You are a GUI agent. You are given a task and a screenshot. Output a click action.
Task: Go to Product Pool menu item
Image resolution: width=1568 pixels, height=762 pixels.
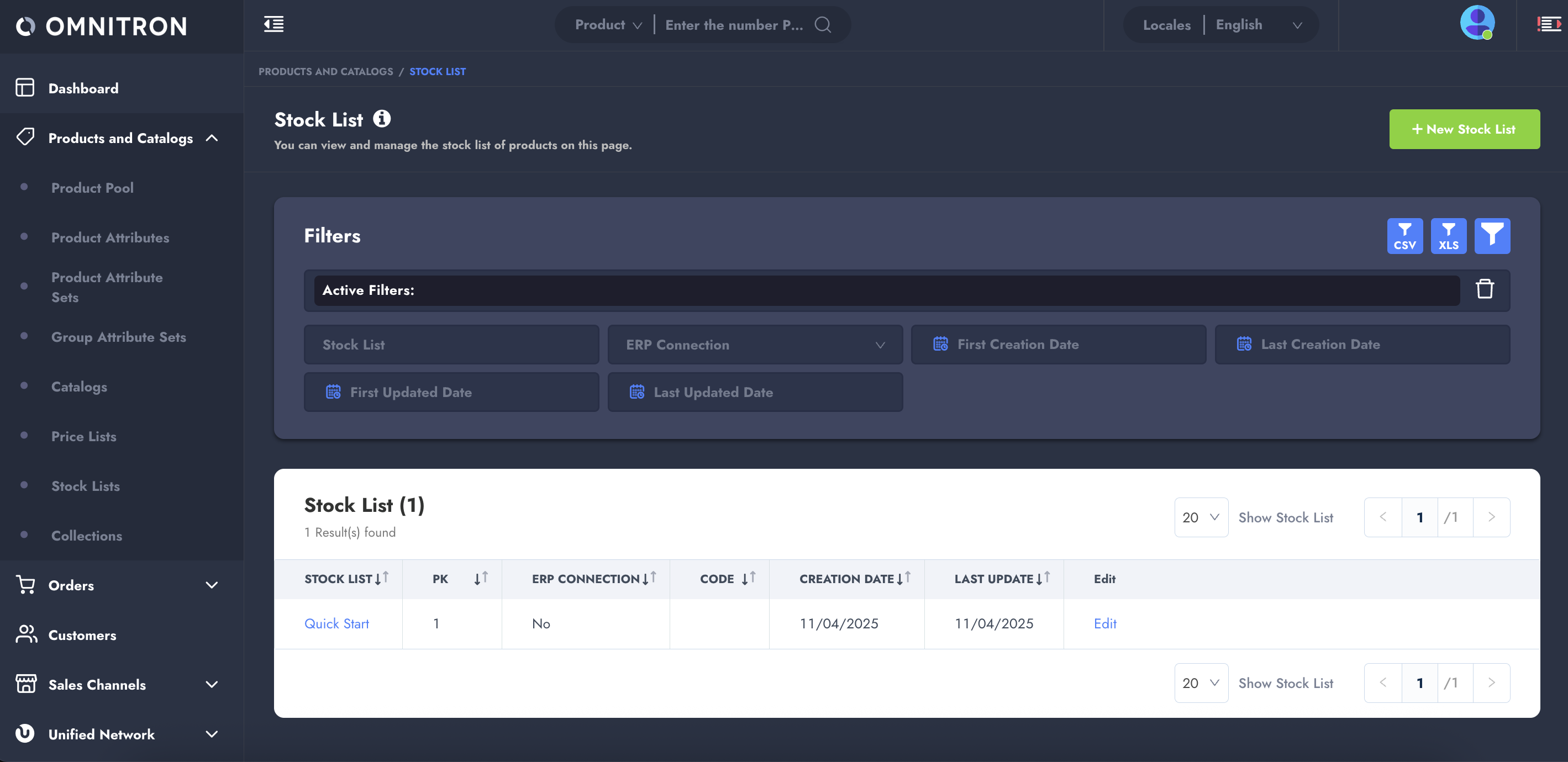[x=92, y=188]
